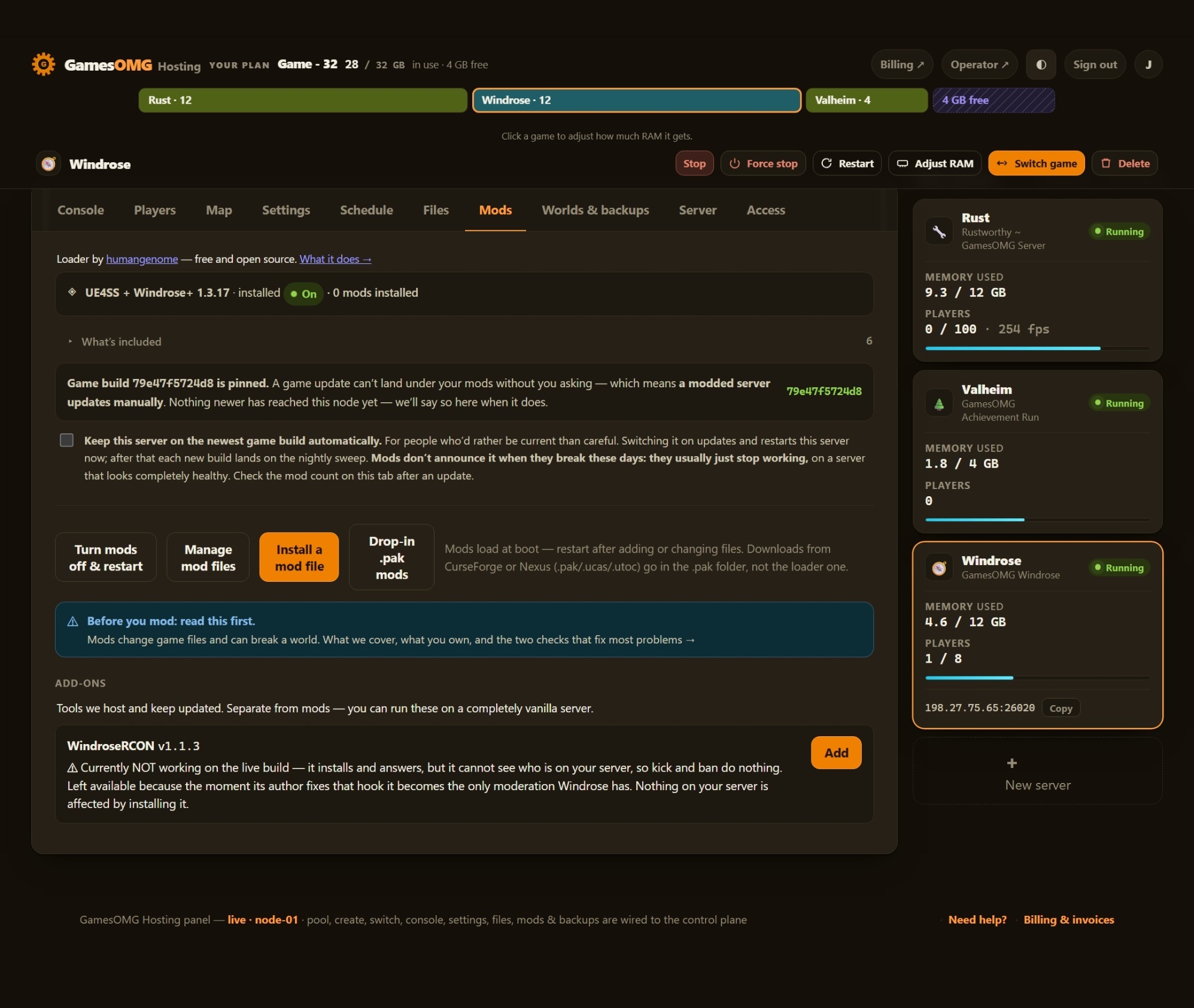
Task: Open the Before you mod notice
Action: click(464, 630)
